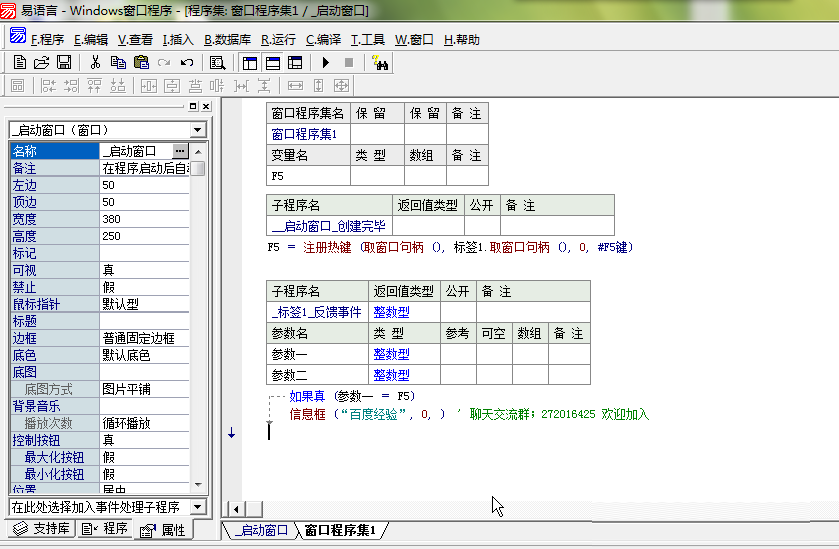The height and width of the screenshot is (549, 839).
Task: Click the Open file toolbar icon
Action: pos(42,63)
